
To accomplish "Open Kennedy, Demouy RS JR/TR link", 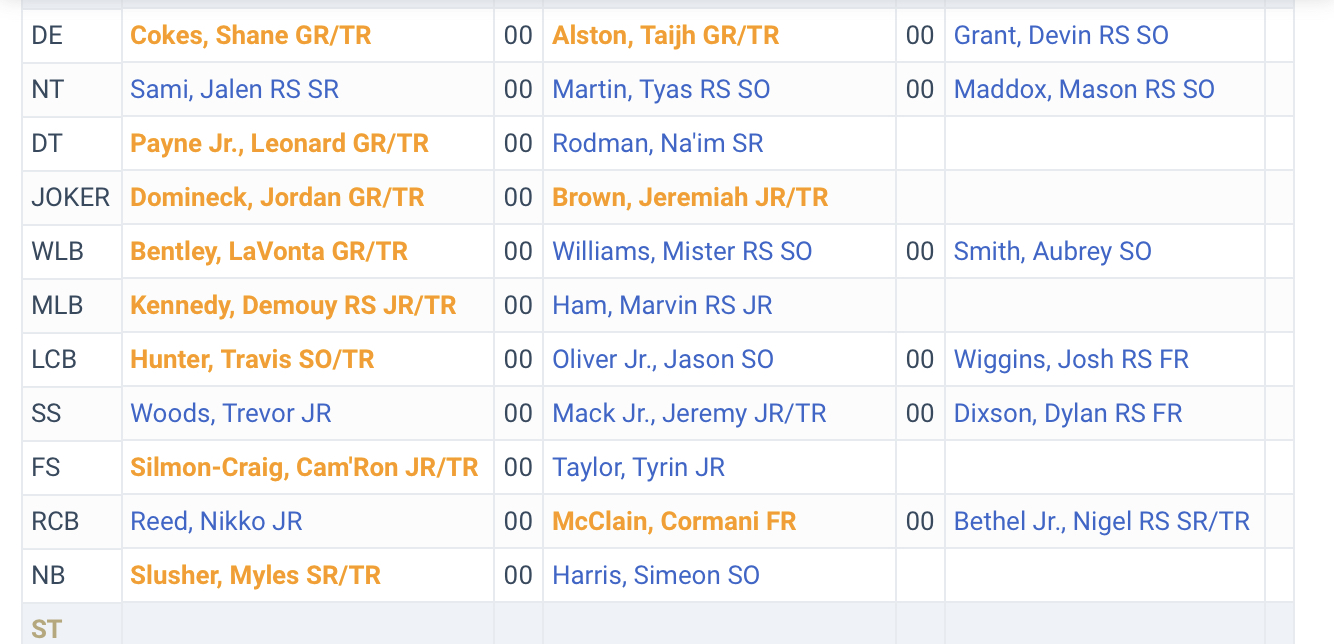I will [x=294, y=305].
